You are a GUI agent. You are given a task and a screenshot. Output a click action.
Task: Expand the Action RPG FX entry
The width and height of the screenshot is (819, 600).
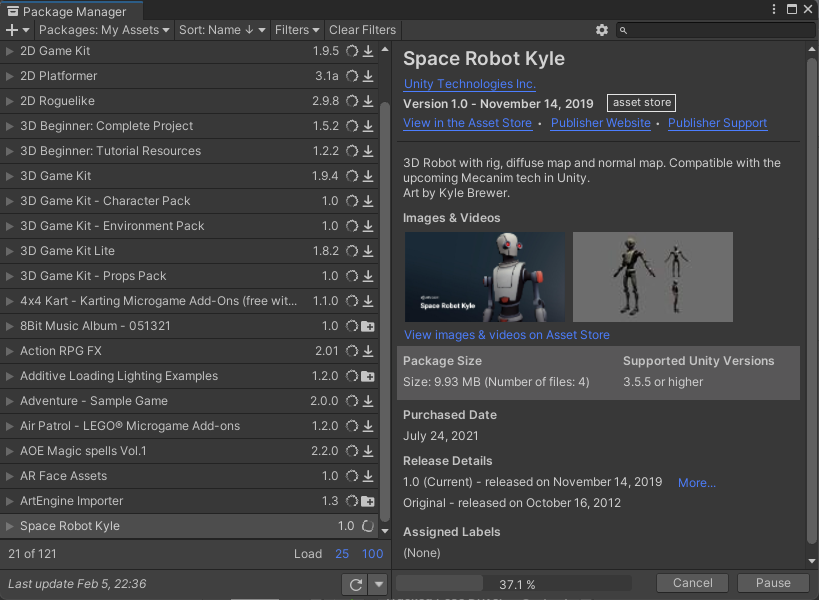9,351
